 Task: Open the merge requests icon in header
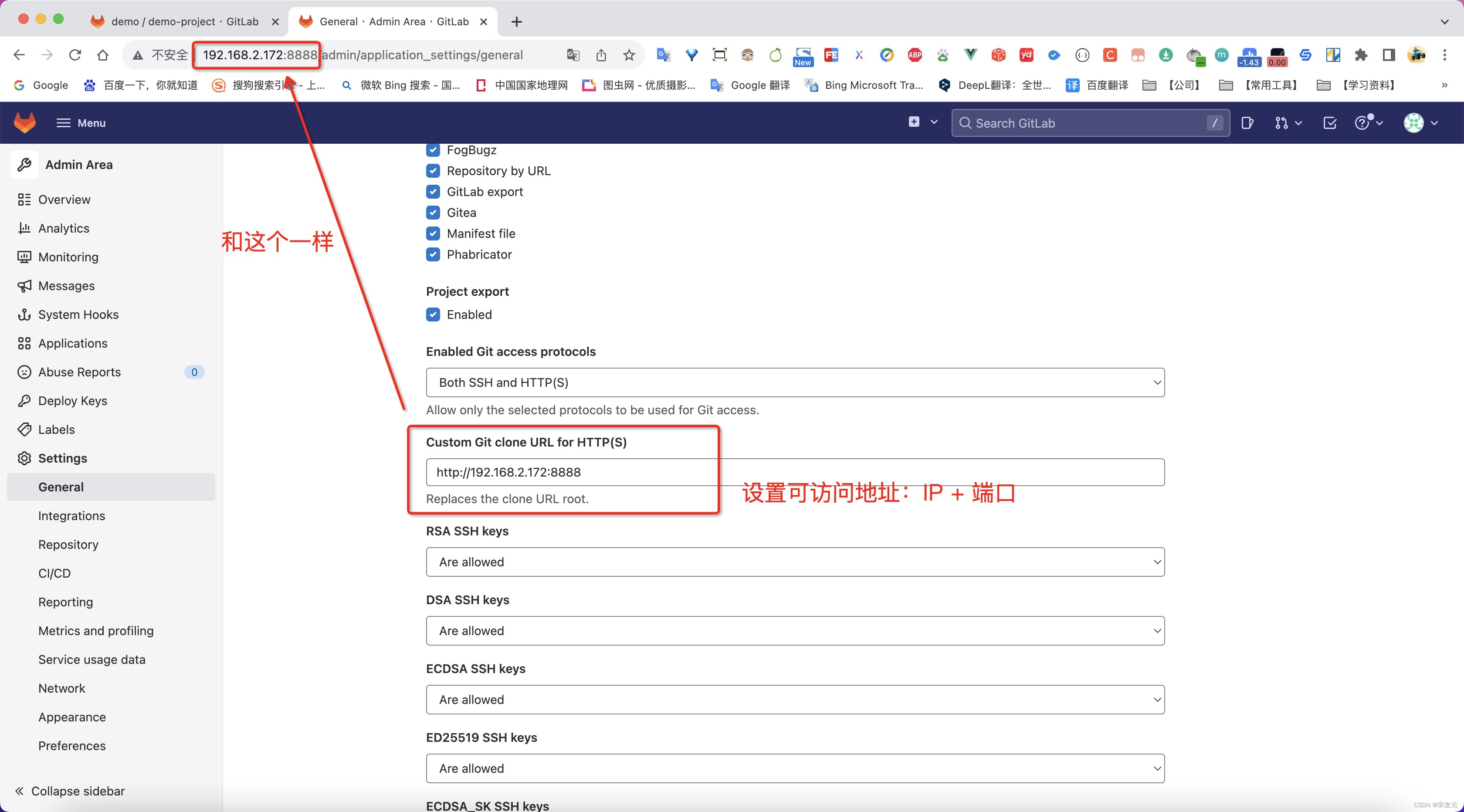1281,123
